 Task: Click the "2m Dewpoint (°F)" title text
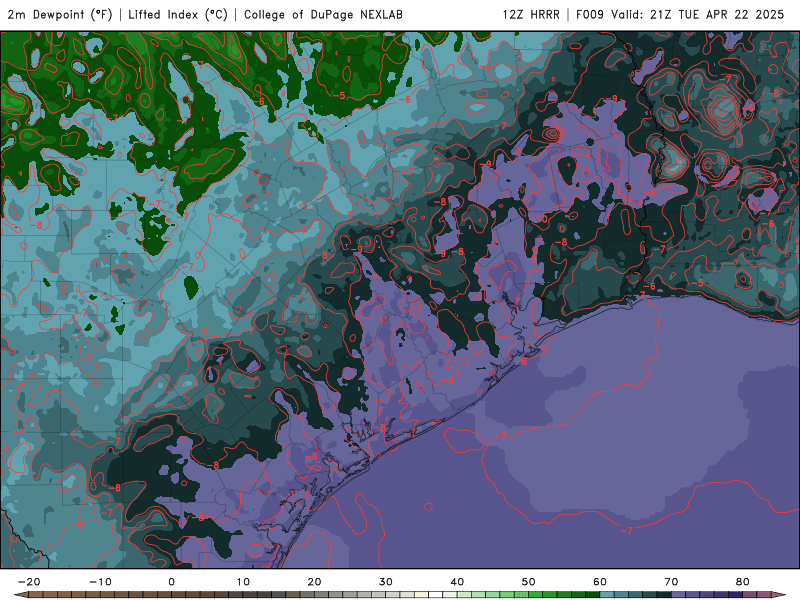pos(60,15)
